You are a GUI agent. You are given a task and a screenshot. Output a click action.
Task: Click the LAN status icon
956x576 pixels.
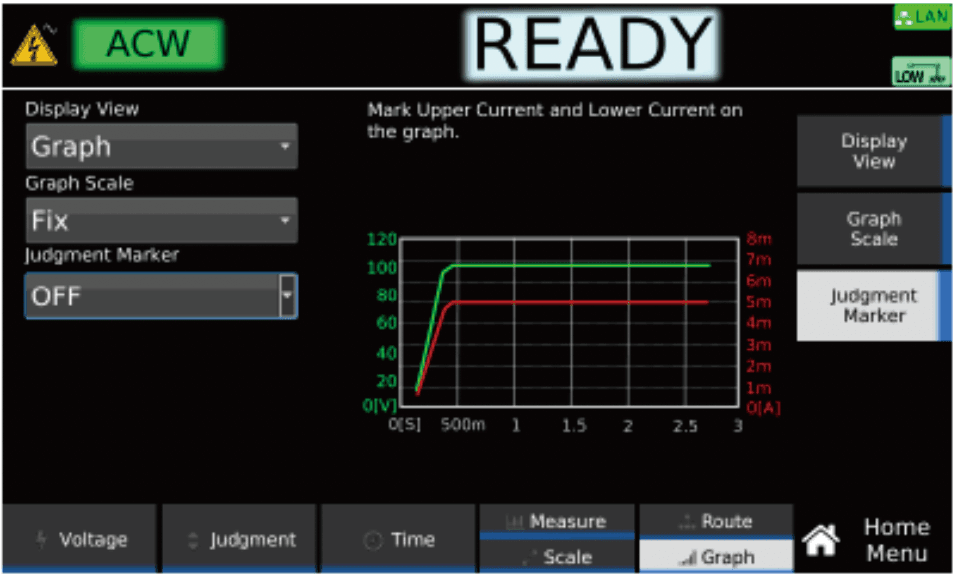coord(921,17)
